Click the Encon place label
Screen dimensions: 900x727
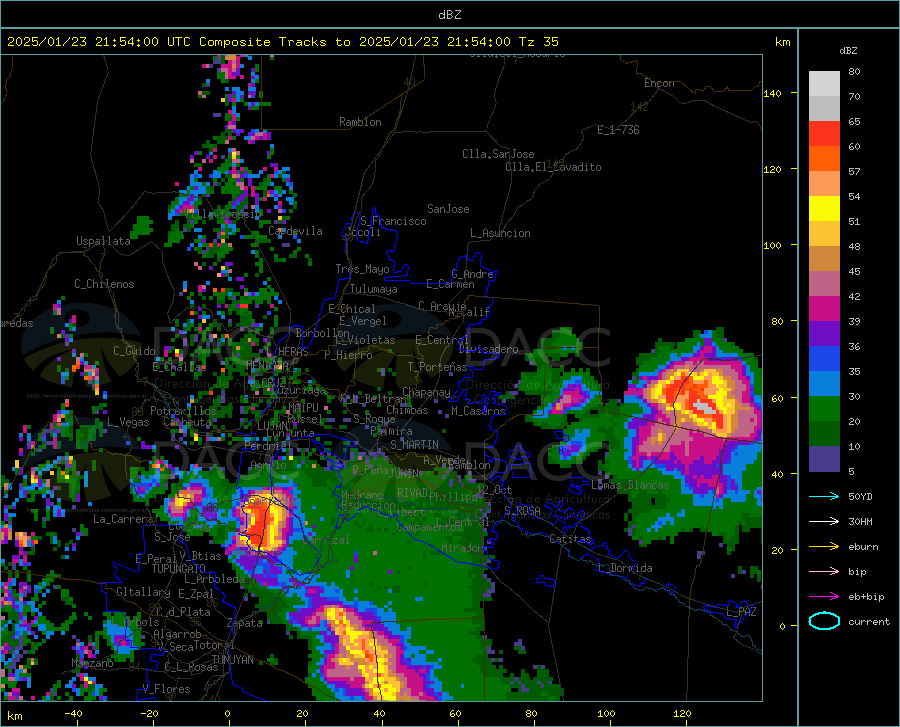(x=659, y=83)
